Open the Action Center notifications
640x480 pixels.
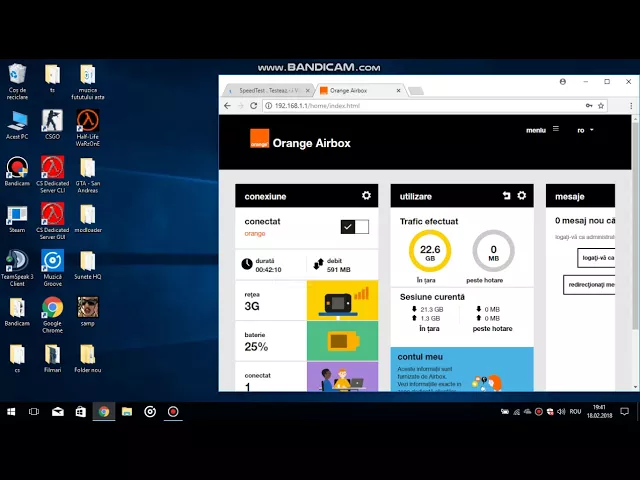tap(624, 411)
